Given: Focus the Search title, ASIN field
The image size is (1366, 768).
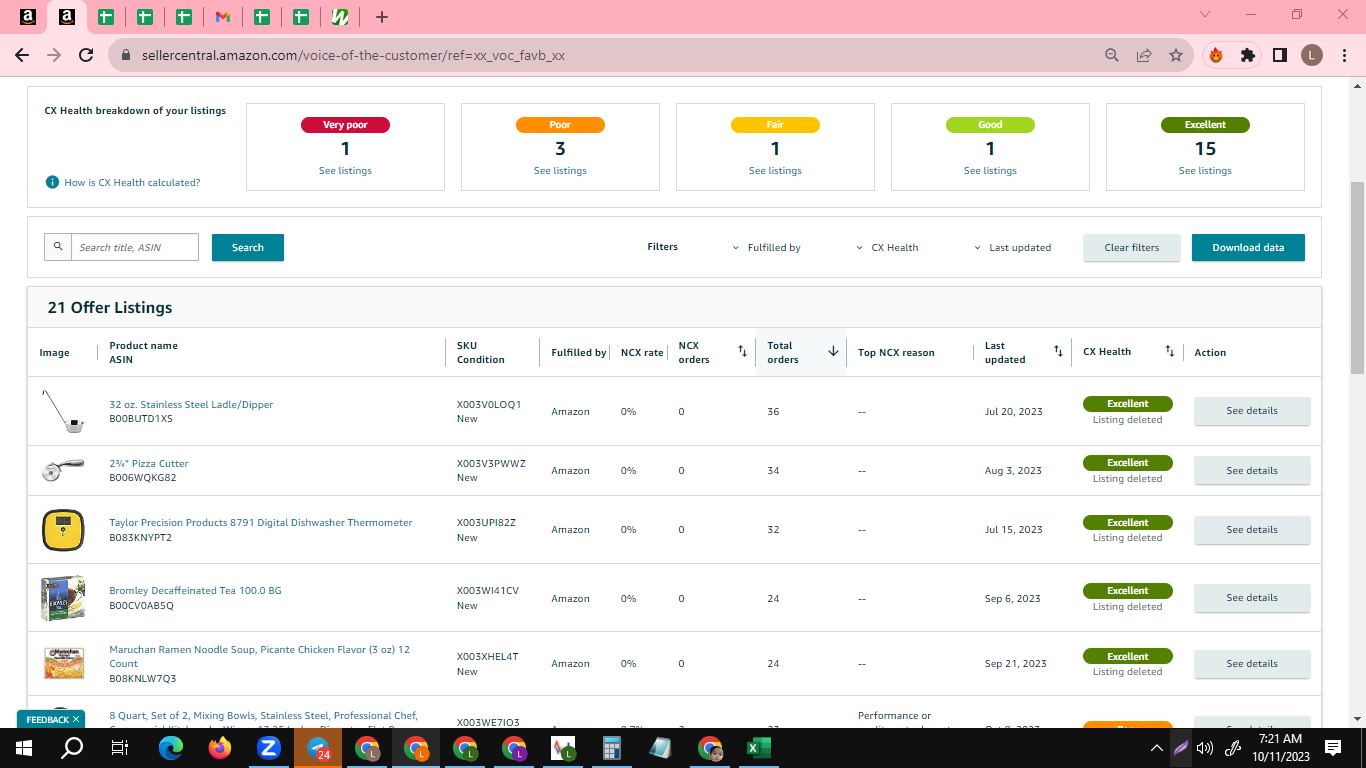Looking at the screenshot, I should coord(135,247).
